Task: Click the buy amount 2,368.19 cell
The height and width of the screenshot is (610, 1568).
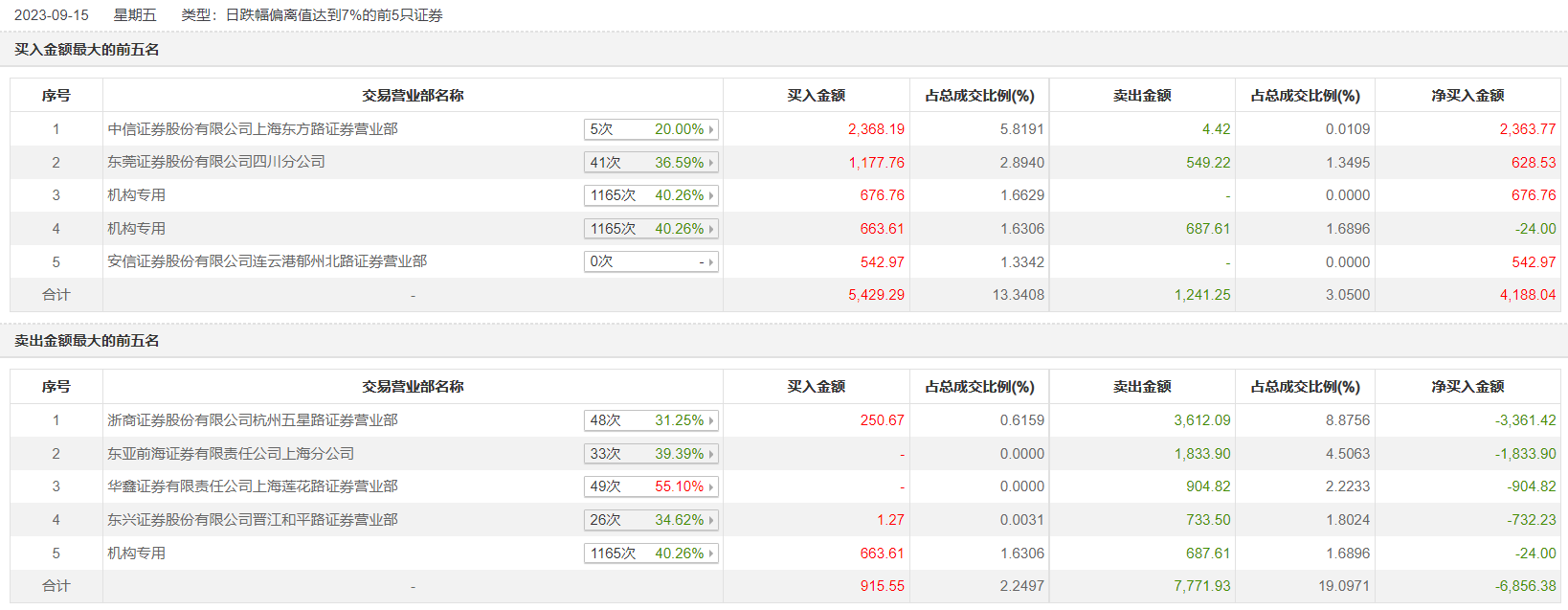Action: [x=876, y=129]
